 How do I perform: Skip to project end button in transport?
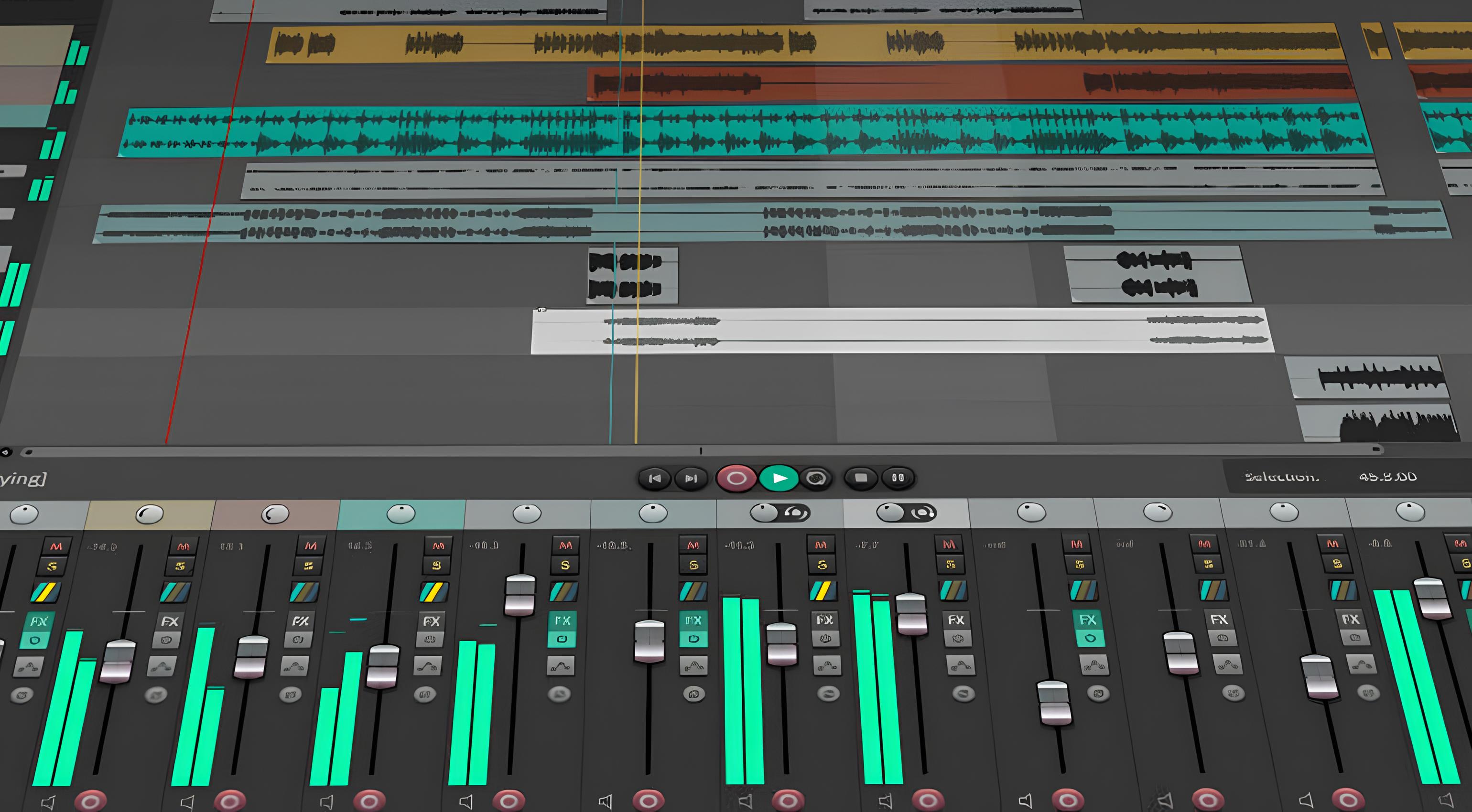click(691, 478)
